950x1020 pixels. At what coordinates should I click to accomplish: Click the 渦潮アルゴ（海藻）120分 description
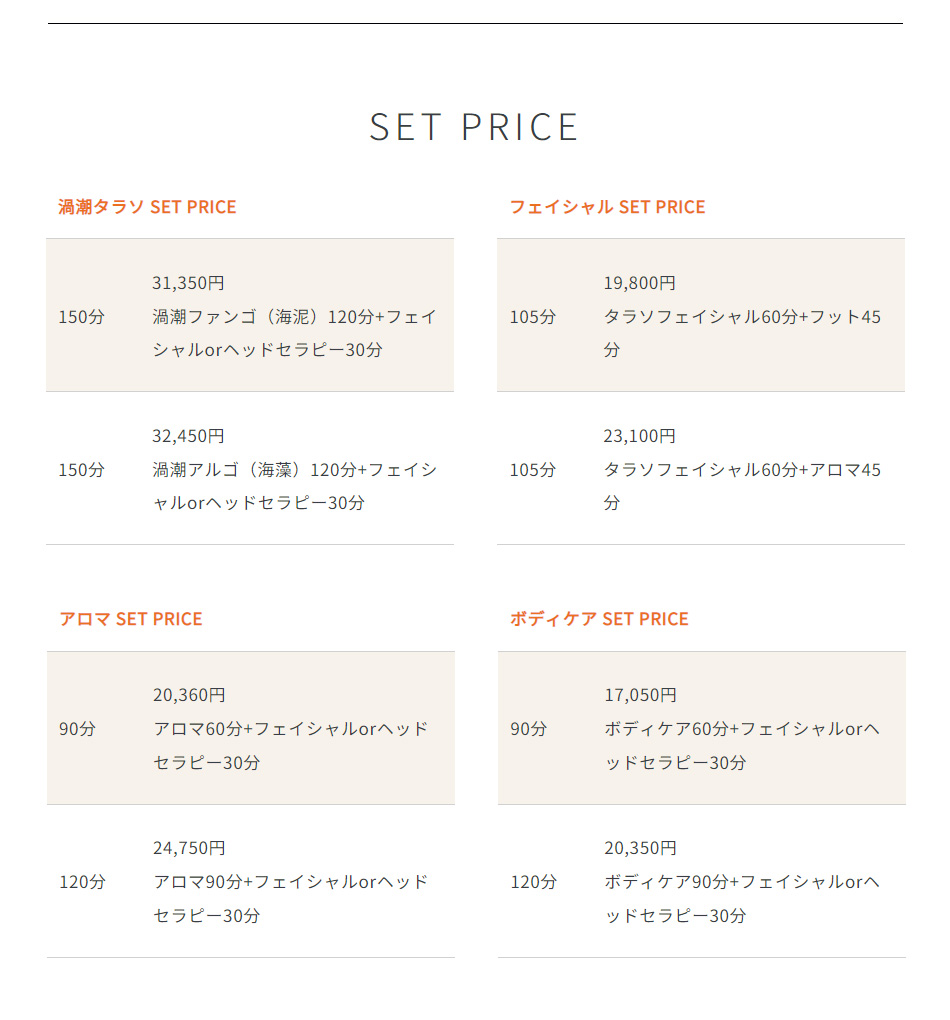click(294, 486)
